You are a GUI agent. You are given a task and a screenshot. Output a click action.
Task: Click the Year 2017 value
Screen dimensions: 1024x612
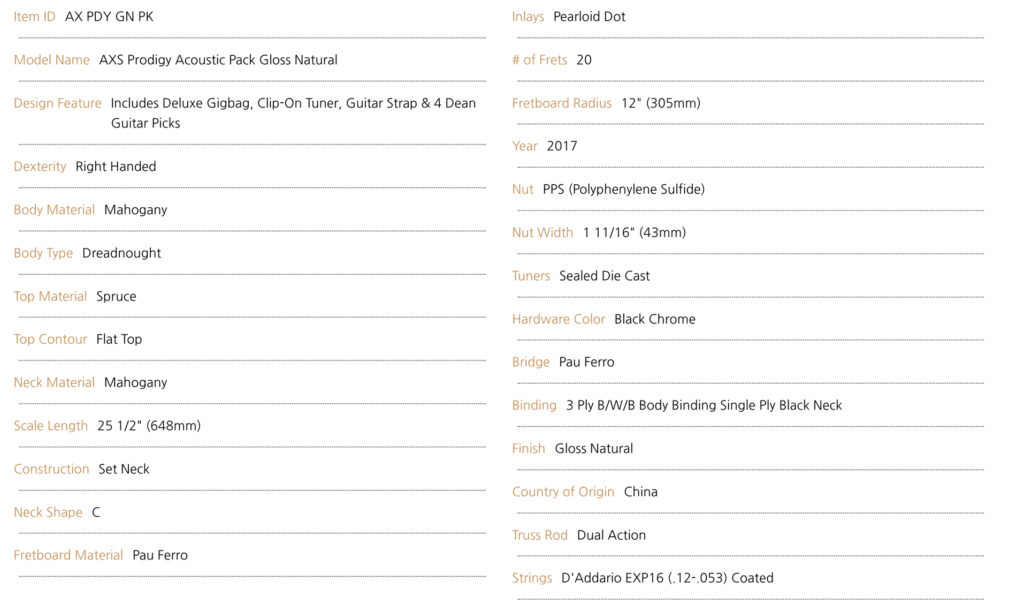tap(562, 146)
